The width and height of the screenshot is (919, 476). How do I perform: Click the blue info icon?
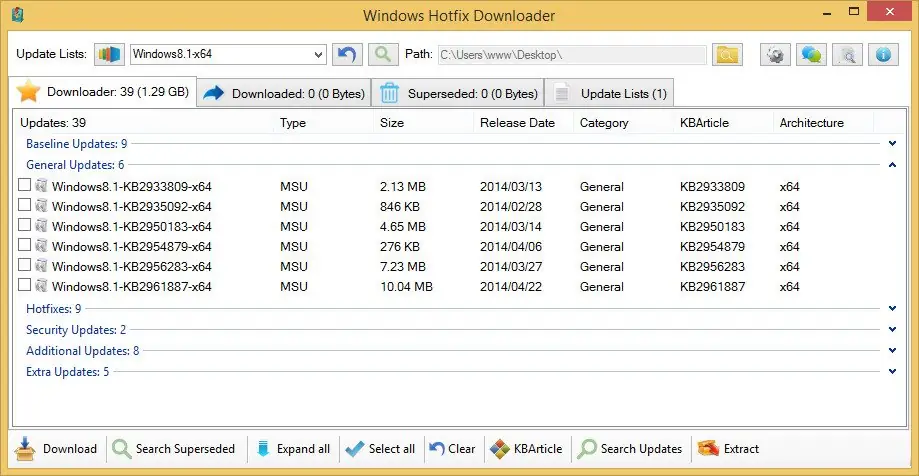(x=883, y=54)
